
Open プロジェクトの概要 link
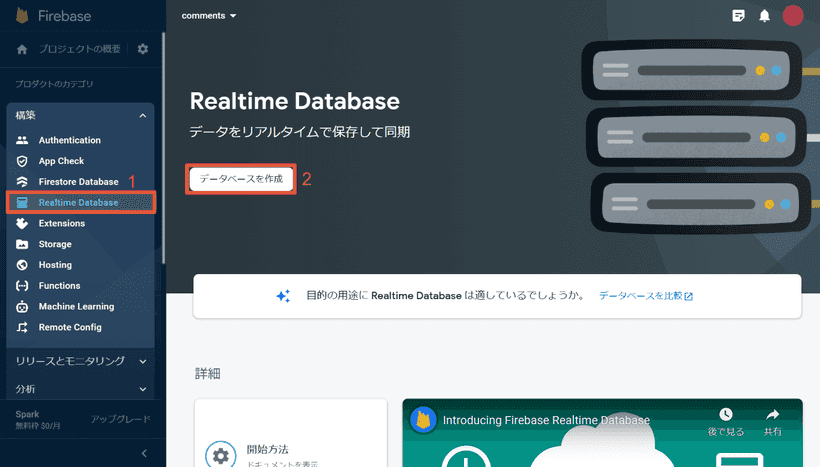[79, 49]
